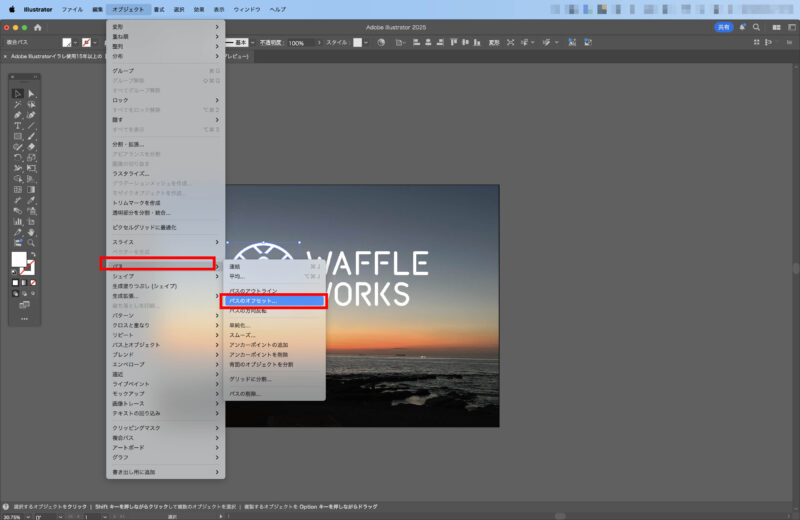Click the Apple menu logo
This screenshot has width=800, height=520.
(12, 9)
